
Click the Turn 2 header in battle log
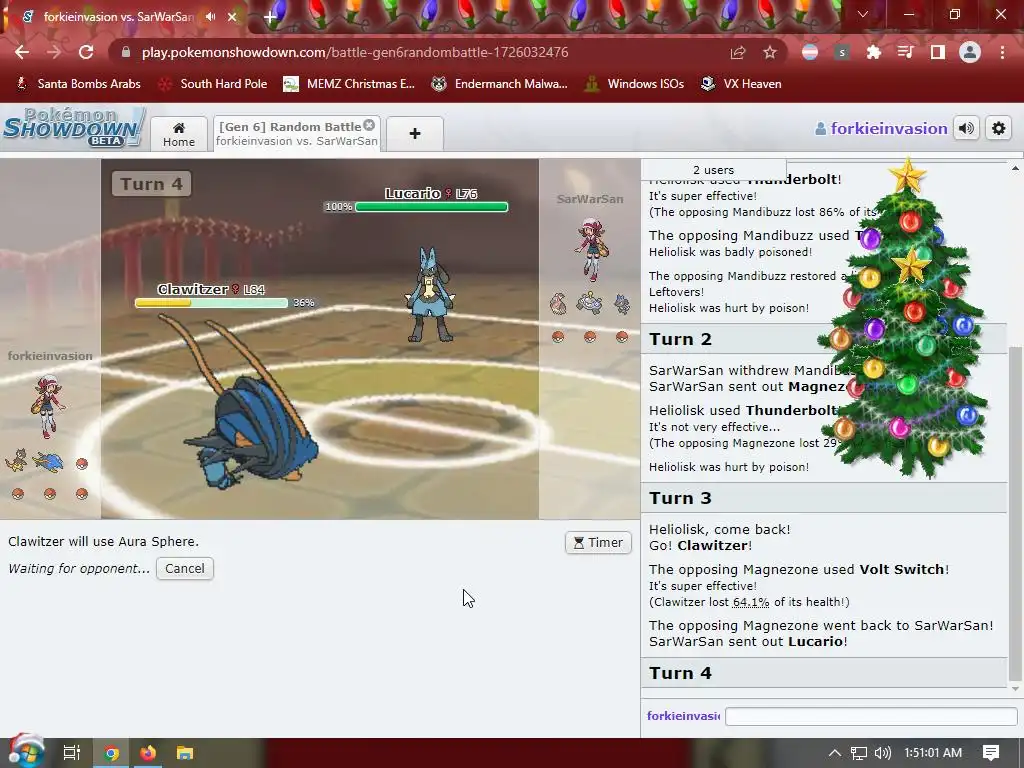(824, 340)
